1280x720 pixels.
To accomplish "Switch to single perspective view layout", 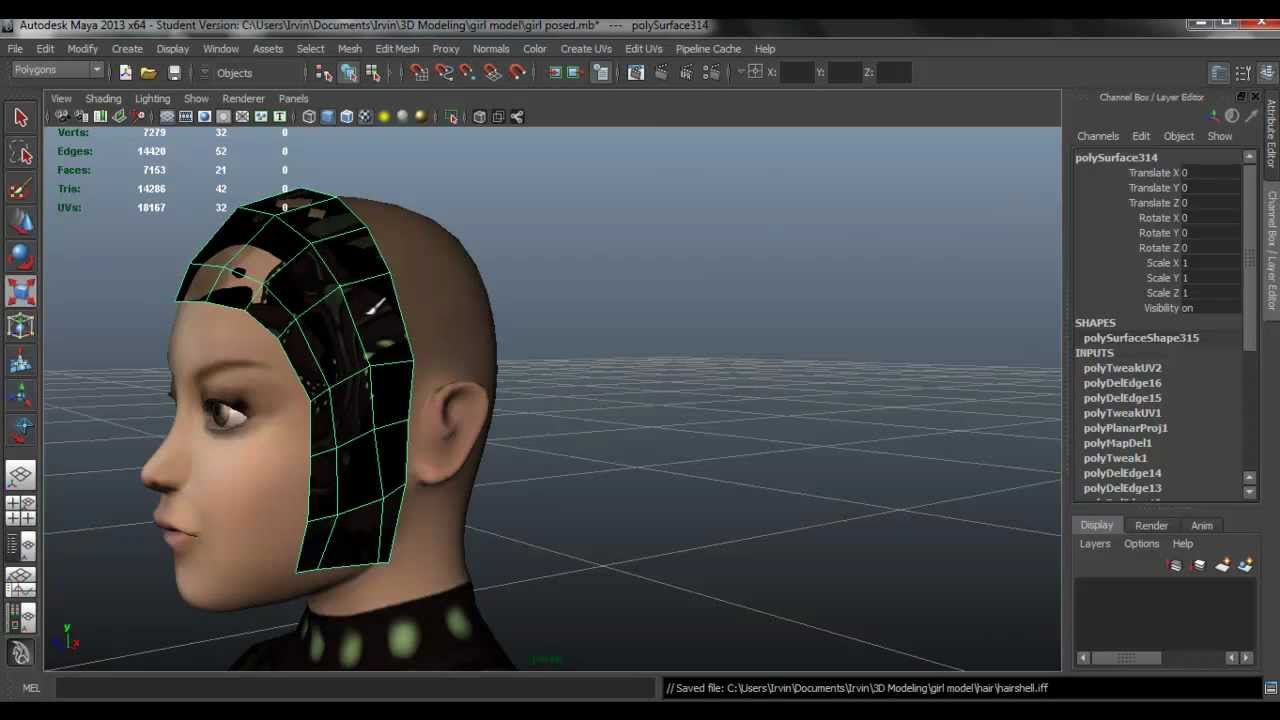I will [x=21, y=475].
